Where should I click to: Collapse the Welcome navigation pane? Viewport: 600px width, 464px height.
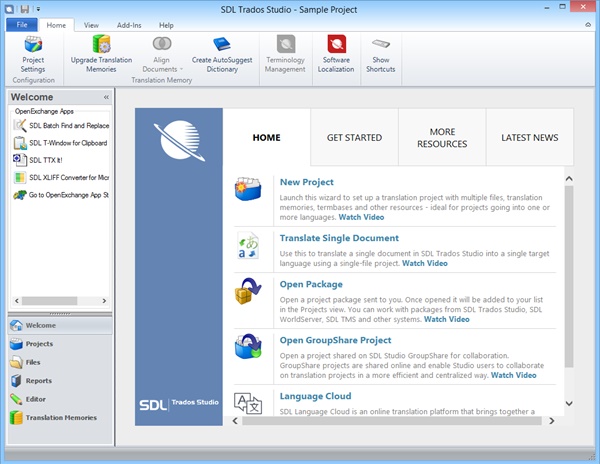(106, 97)
